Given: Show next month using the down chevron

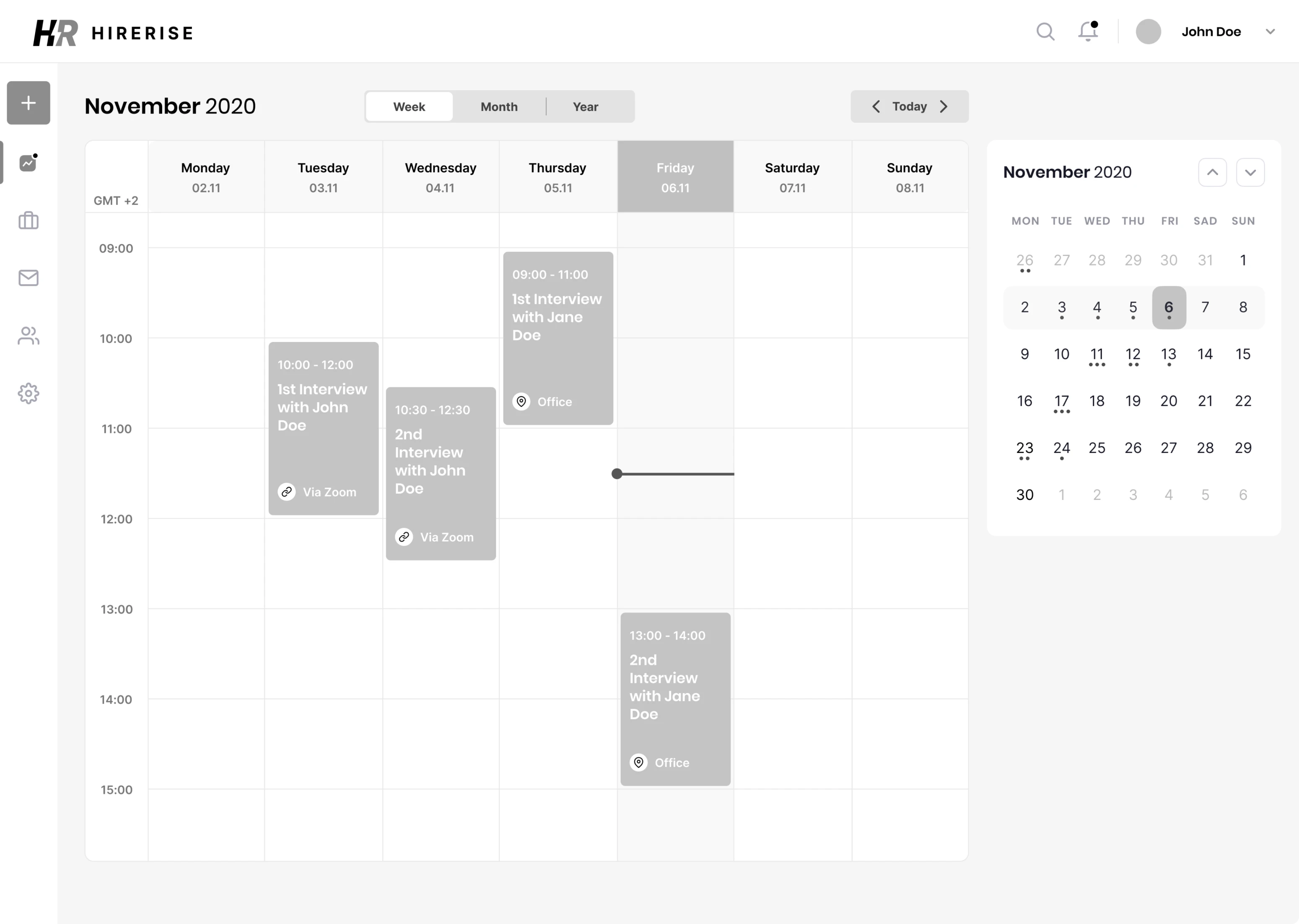Looking at the screenshot, I should pyautogui.click(x=1250, y=172).
